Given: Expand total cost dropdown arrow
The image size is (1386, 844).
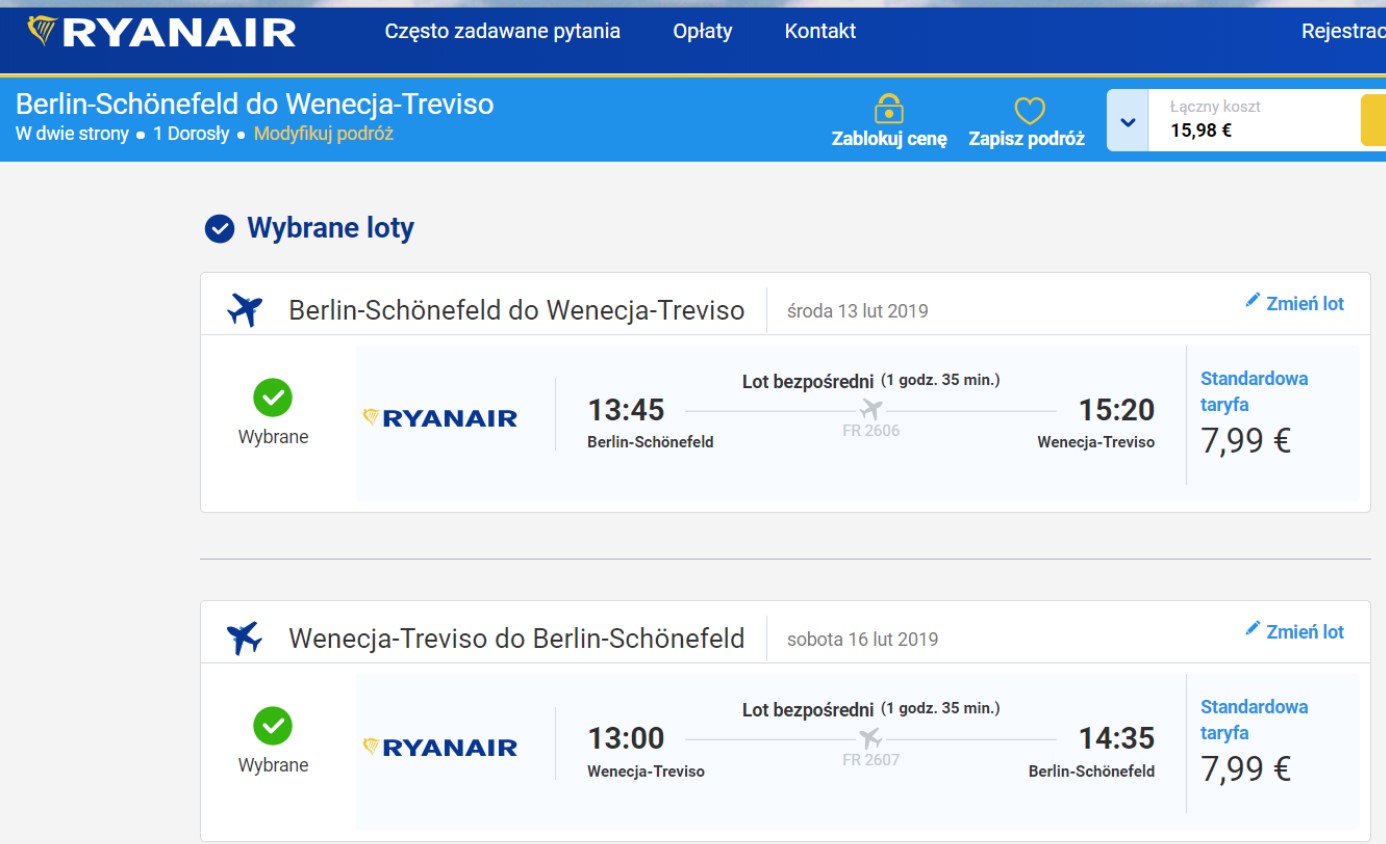Looking at the screenshot, I should pos(1128,121).
